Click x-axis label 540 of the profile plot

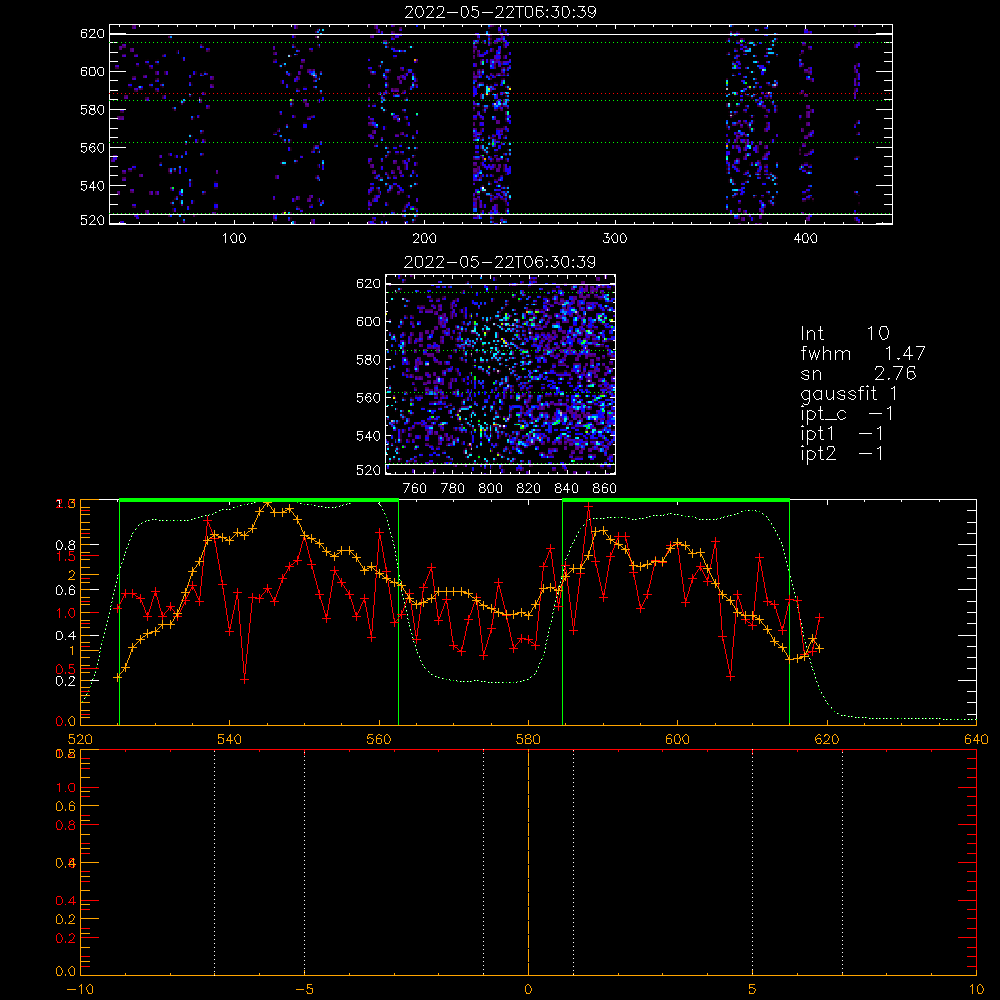230,740
